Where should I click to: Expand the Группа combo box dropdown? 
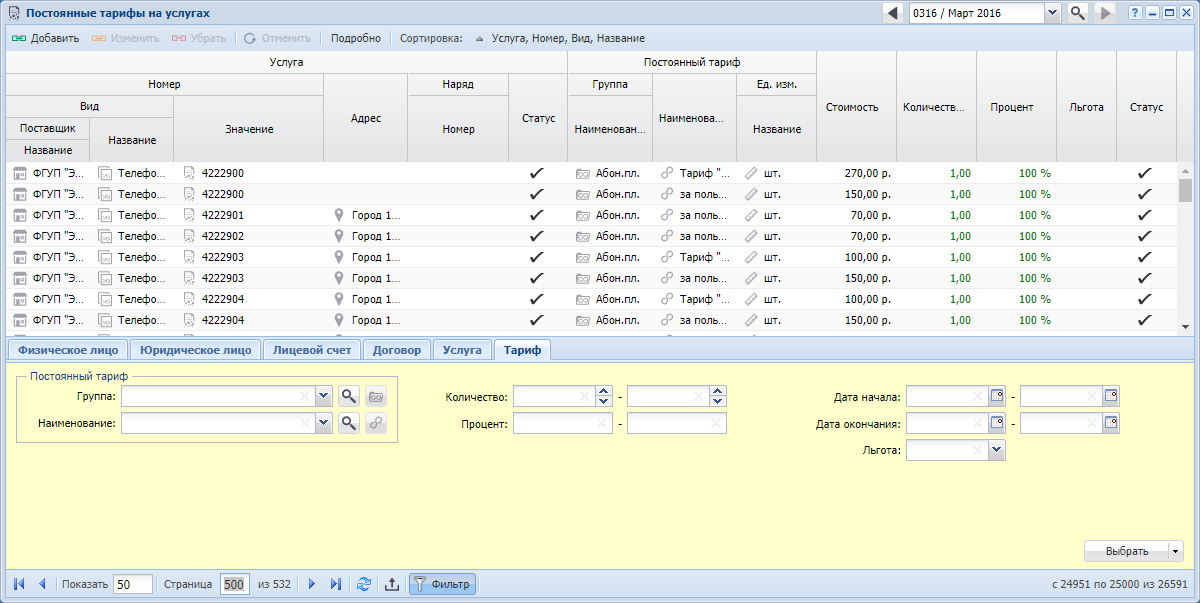pyautogui.click(x=323, y=397)
